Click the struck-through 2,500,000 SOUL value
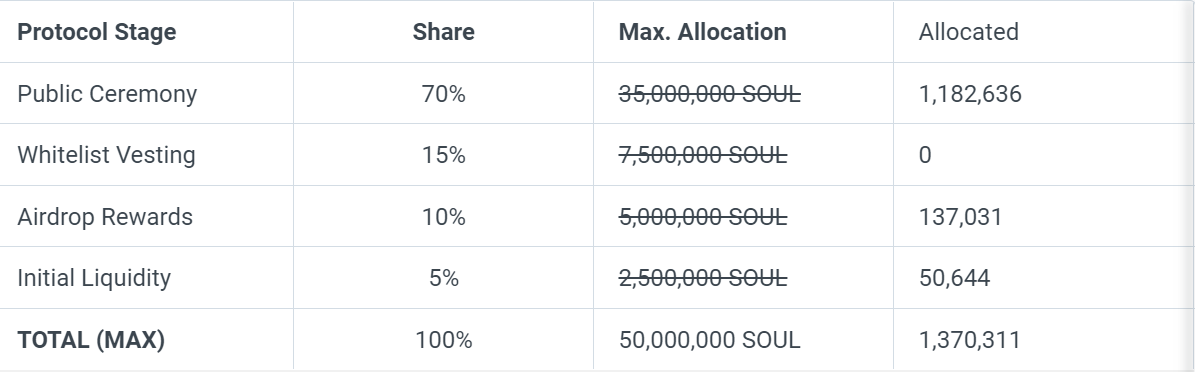Image resolution: width=1195 pixels, height=372 pixels. click(703, 277)
